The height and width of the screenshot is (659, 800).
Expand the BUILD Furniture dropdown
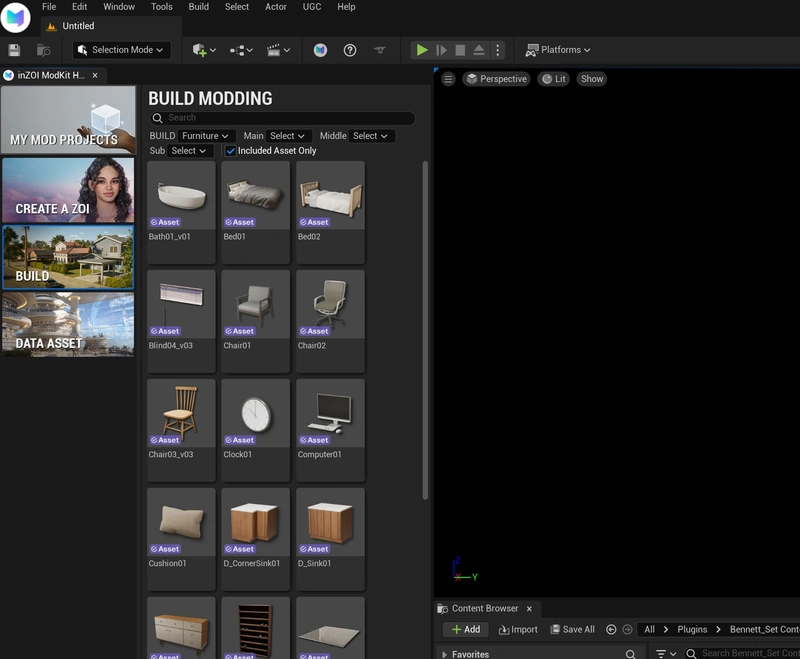coord(206,136)
